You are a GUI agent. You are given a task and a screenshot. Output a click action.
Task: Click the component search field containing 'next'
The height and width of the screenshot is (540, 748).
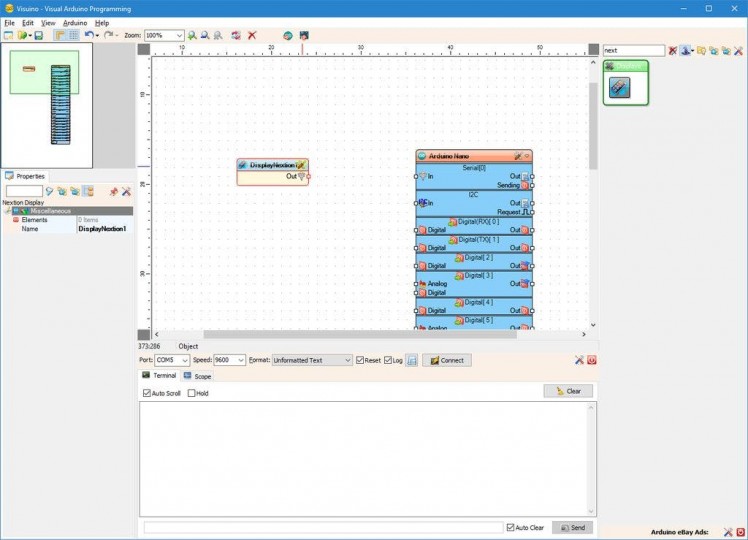point(633,50)
